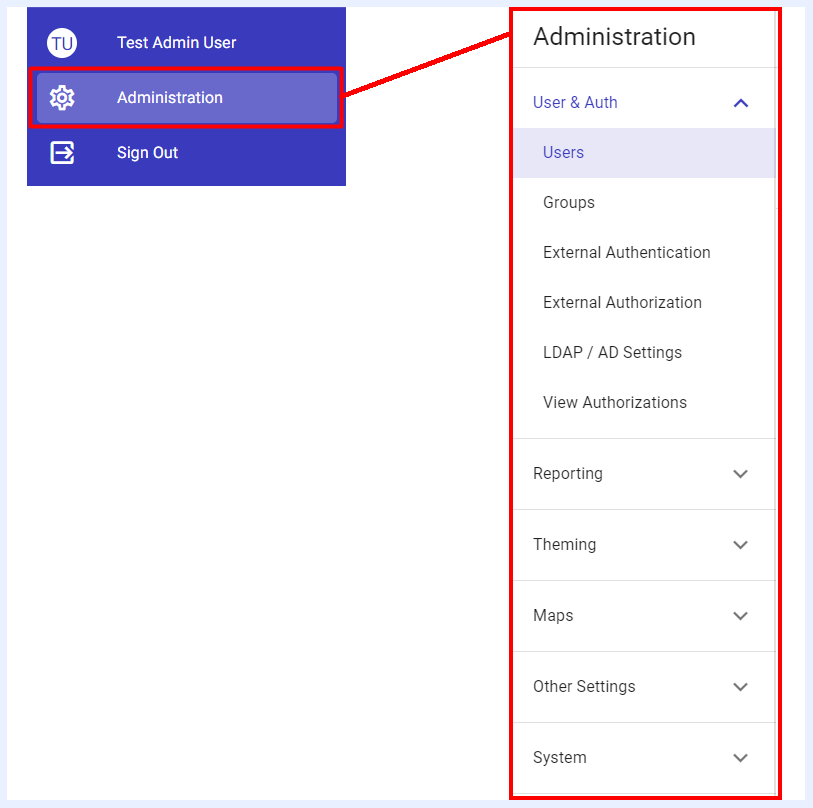Collapse the User & Auth section chevron
Image resolution: width=813 pixels, height=808 pixels.
[740, 103]
